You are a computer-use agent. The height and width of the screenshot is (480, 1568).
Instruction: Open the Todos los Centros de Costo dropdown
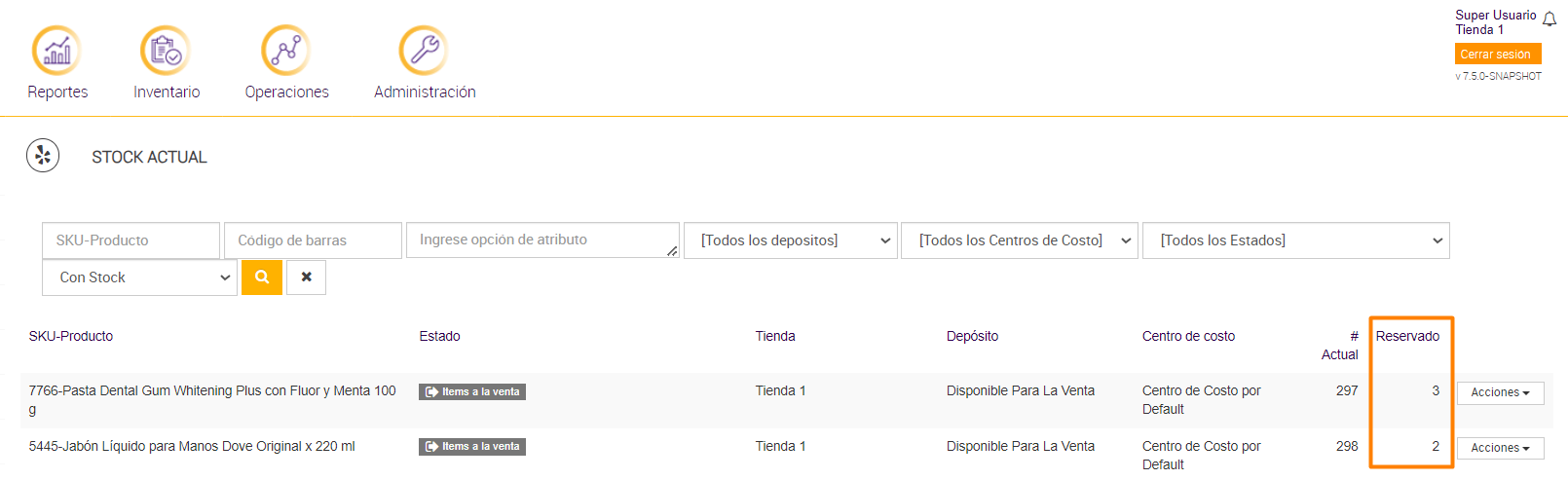[1019, 240]
